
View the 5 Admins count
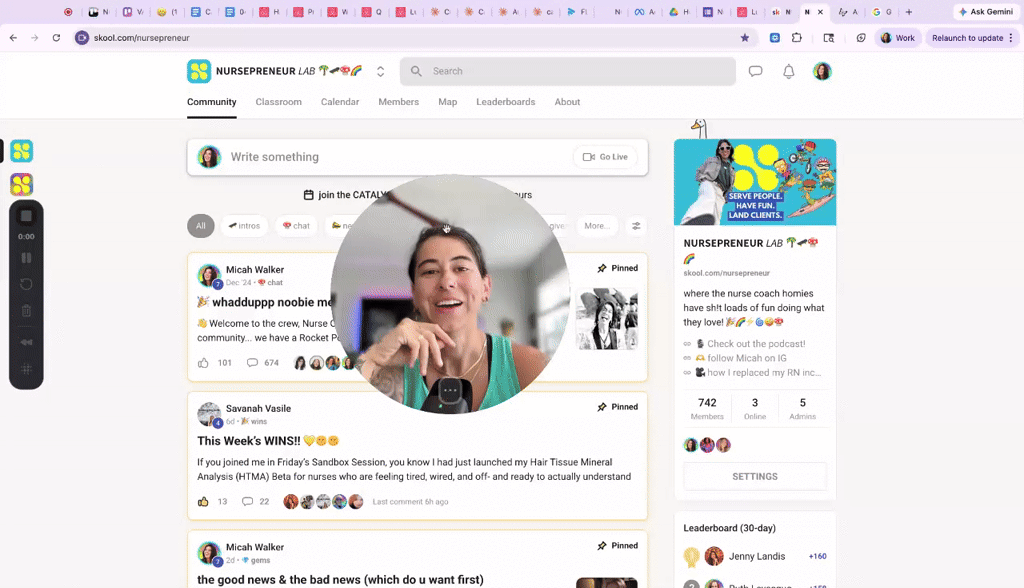pos(803,408)
